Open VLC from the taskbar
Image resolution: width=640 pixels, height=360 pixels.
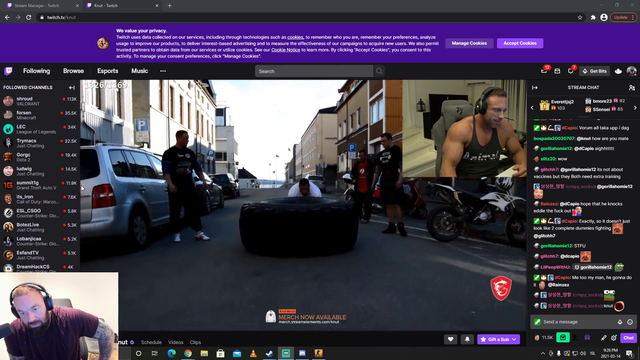tap(253, 353)
